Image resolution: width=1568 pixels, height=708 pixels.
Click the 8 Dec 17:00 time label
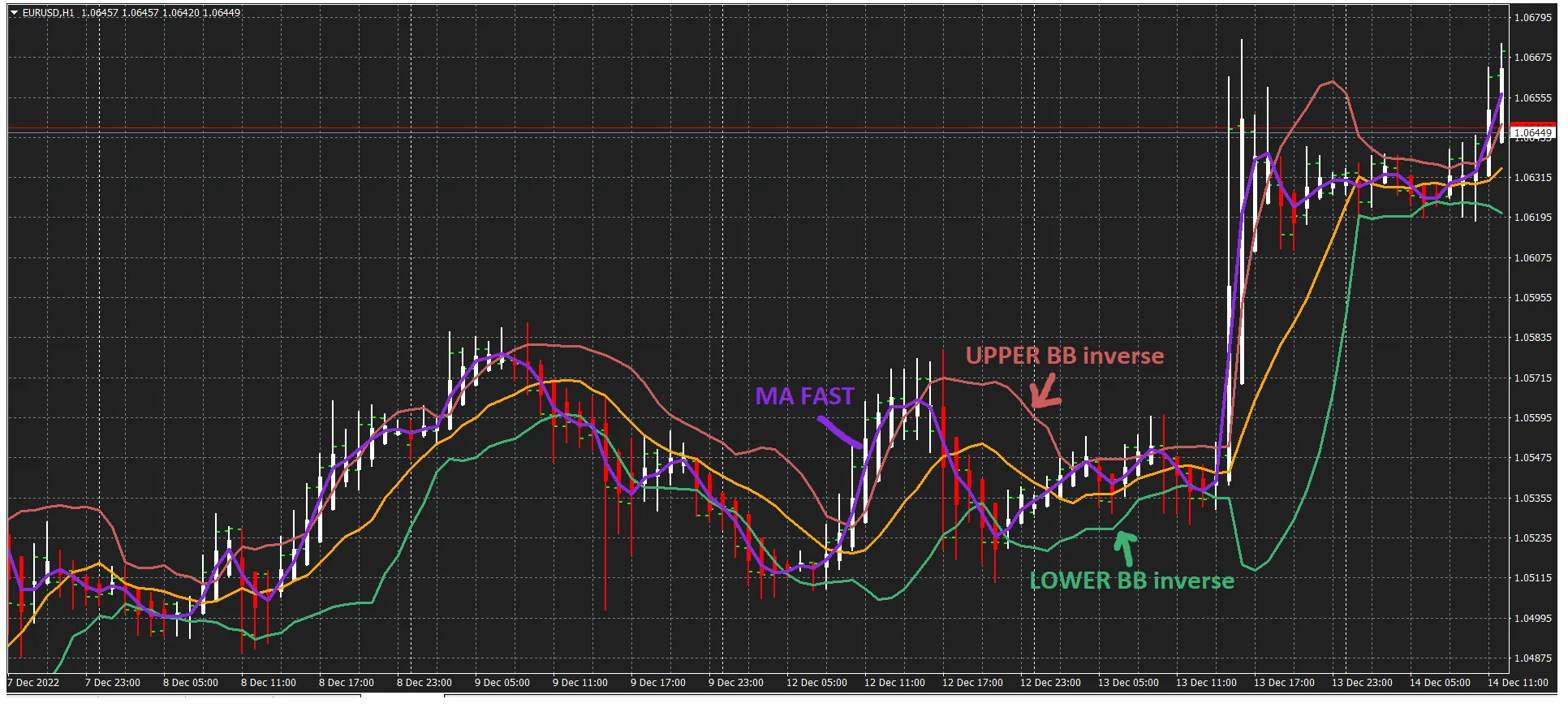click(346, 683)
